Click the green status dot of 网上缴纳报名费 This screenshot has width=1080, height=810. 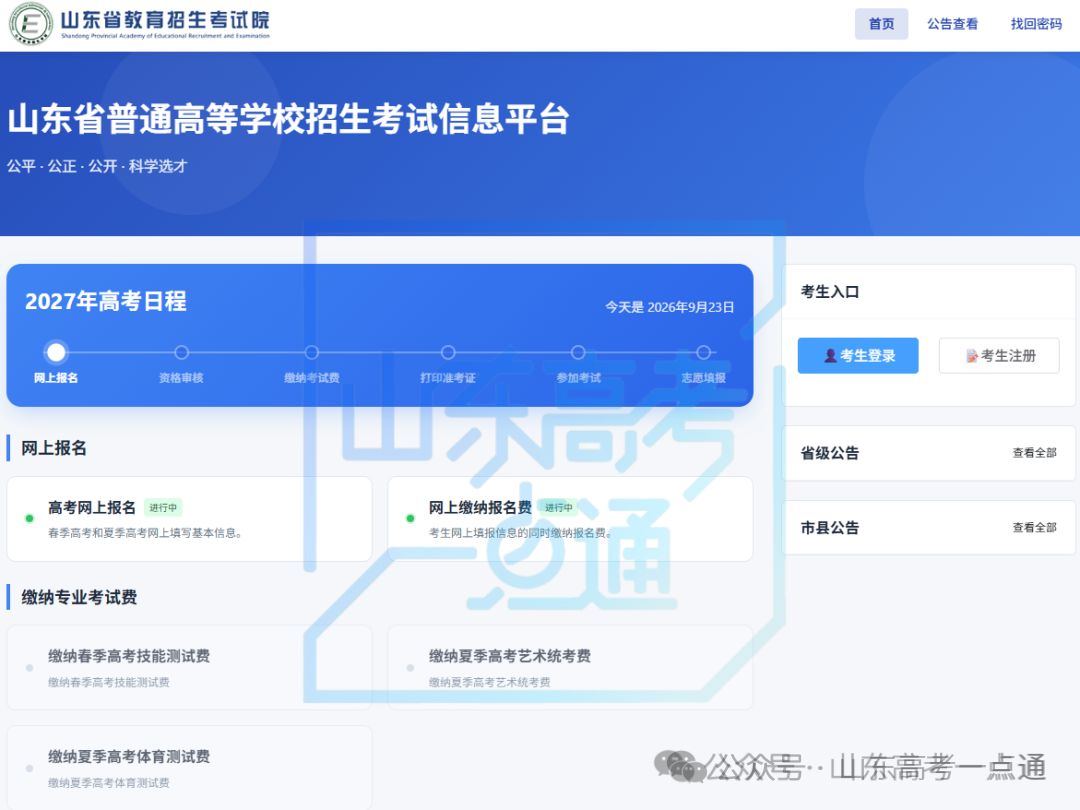[410, 519]
